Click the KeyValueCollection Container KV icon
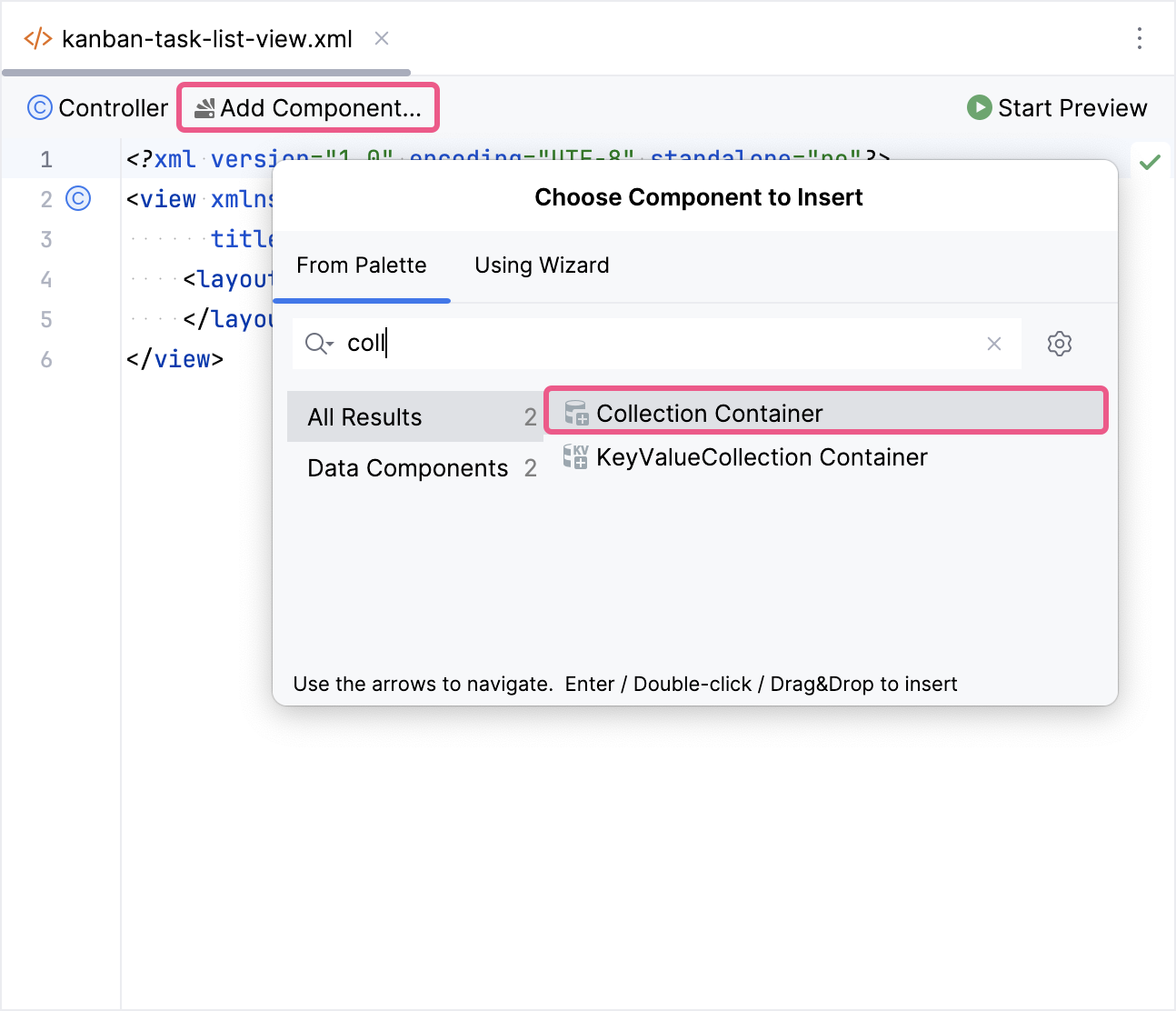 click(576, 457)
